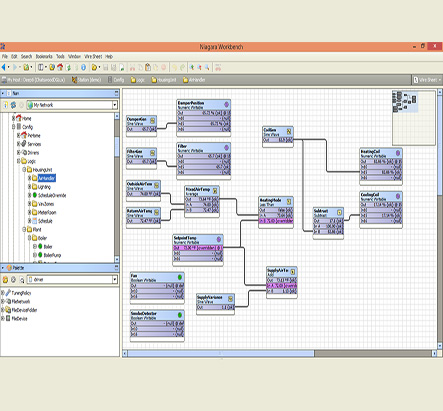Click the SetpointTemp block purple icon

(219, 239)
